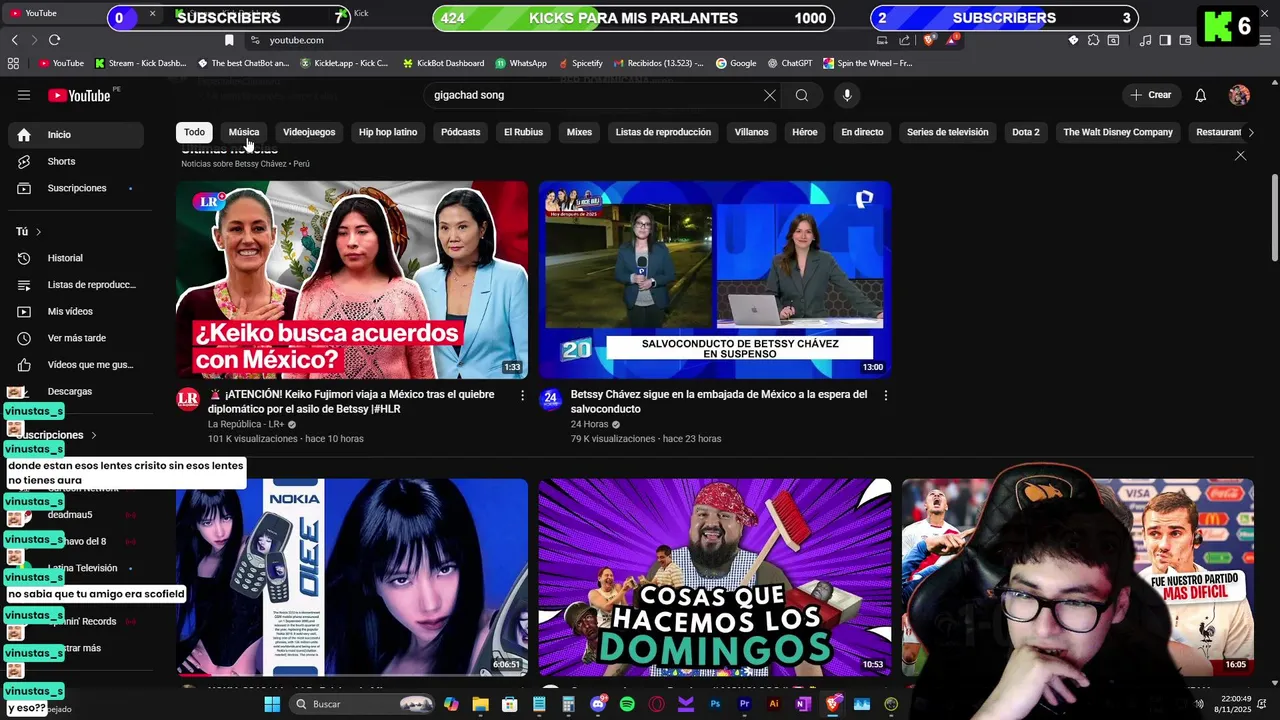Show more filter chips with right arrow
This screenshot has height=720, width=1280.
[1250, 132]
